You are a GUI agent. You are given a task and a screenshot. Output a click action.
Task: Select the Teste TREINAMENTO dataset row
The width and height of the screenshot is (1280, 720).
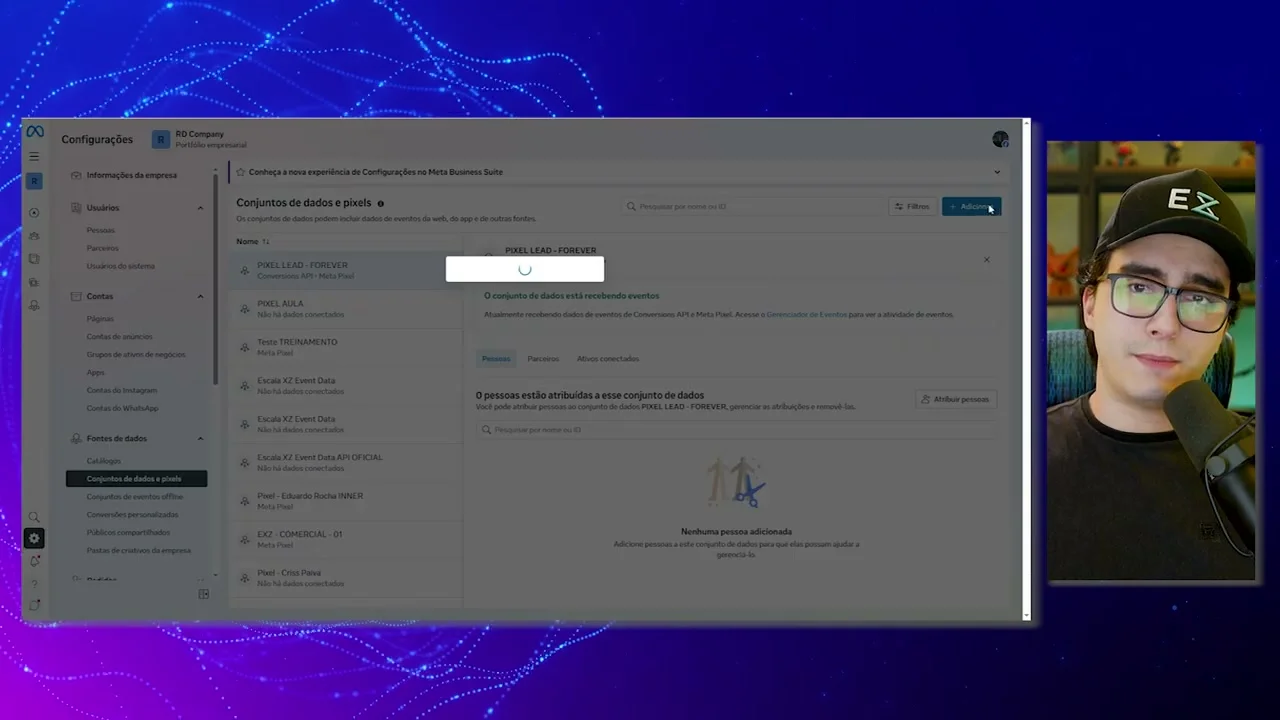tap(346, 347)
